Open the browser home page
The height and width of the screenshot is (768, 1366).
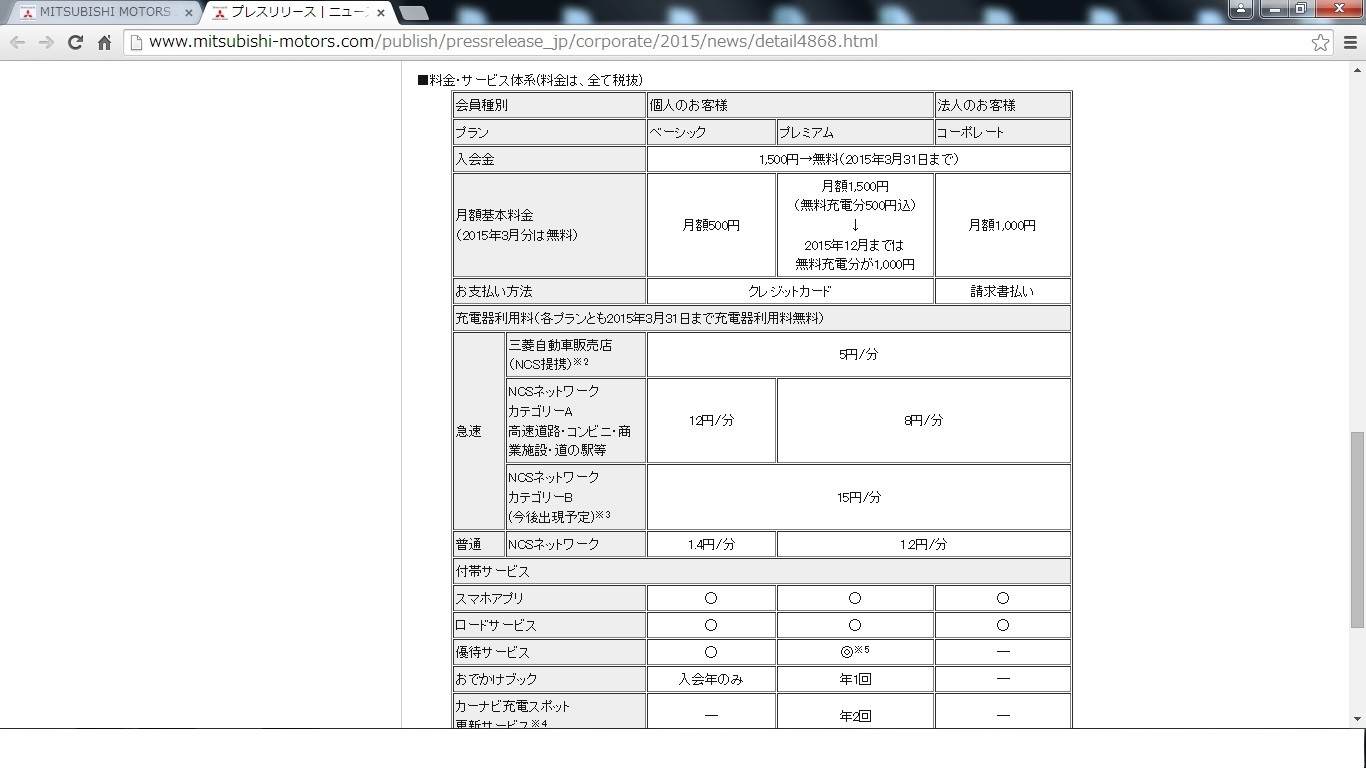tap(104, 42)
